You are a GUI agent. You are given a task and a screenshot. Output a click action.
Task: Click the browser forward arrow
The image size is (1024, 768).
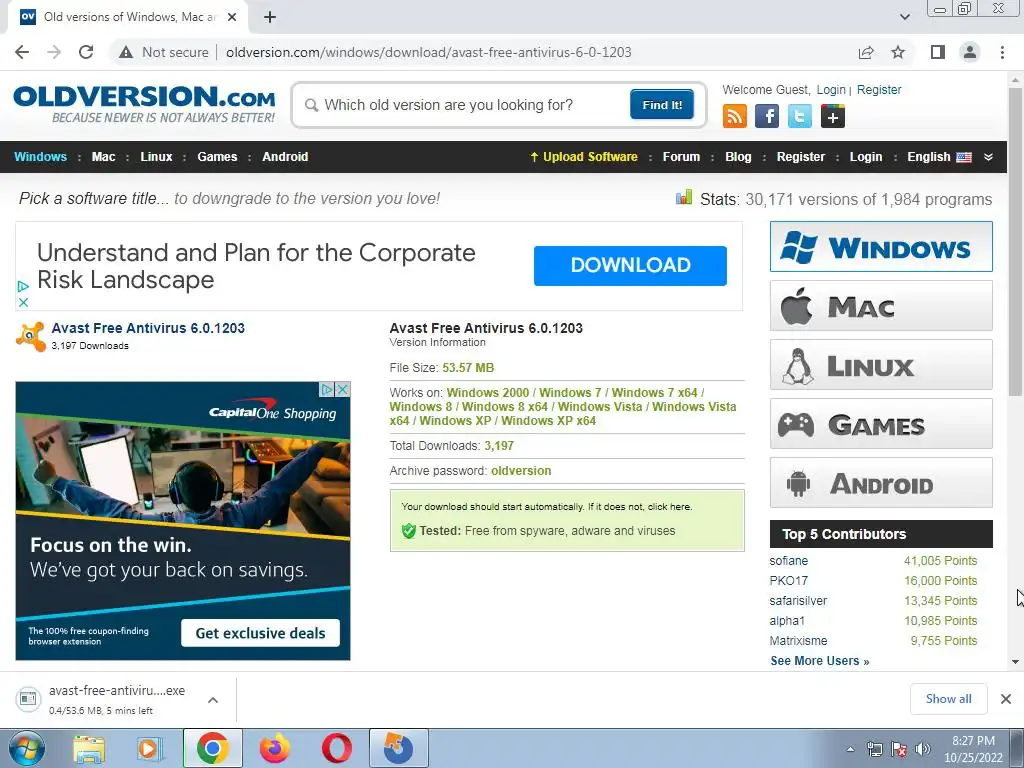[x=54, y=52]
